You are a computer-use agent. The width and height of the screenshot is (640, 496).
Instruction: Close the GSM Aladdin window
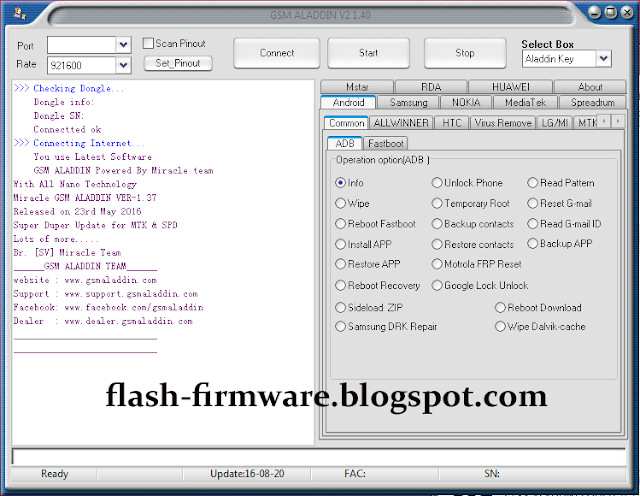click(x=627, y=13)
